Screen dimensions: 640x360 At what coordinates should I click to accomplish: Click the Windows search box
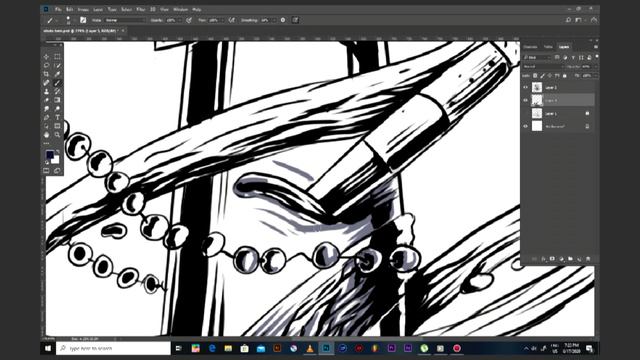coord(113,348)
